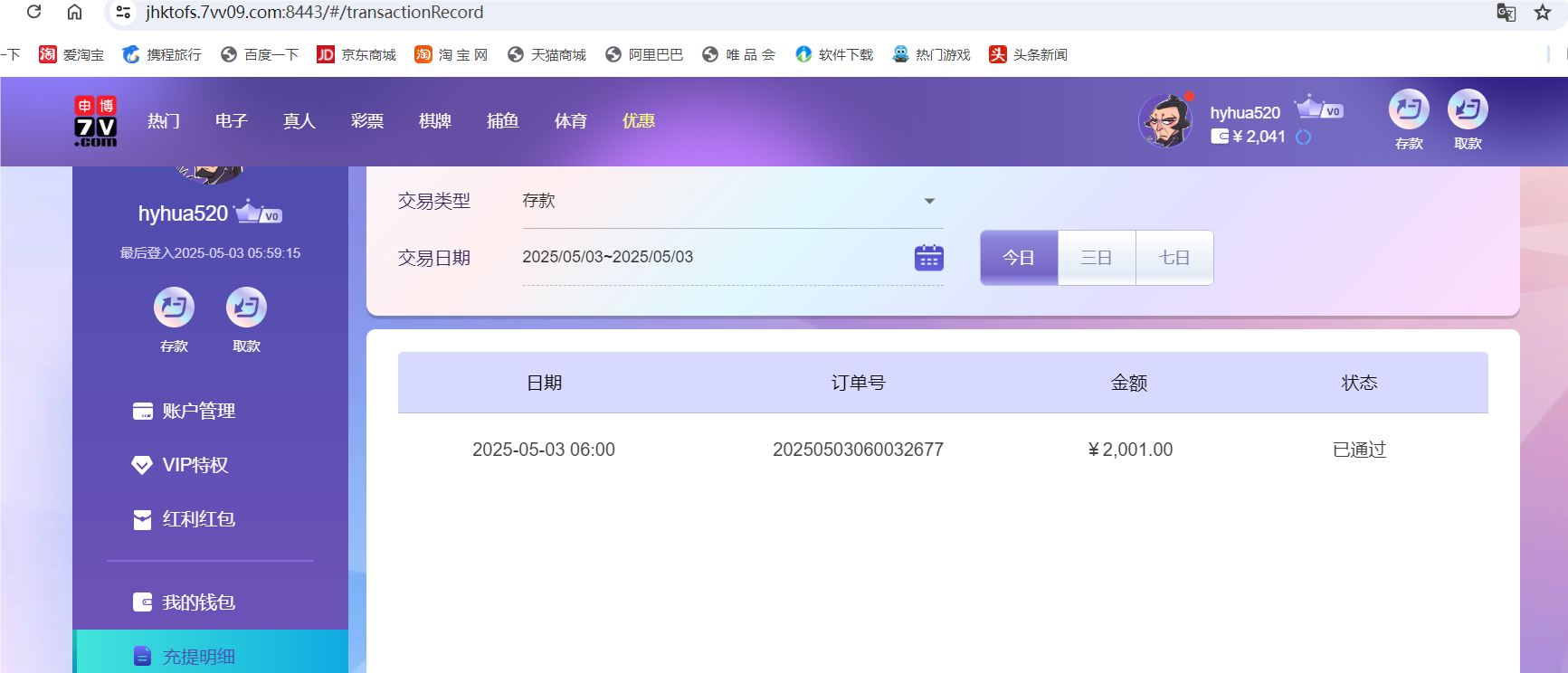The width and height of the screenshot is (1568, 673).
Task: Open the 优惠 navigation tab
Action: click(x=638, y=121)
